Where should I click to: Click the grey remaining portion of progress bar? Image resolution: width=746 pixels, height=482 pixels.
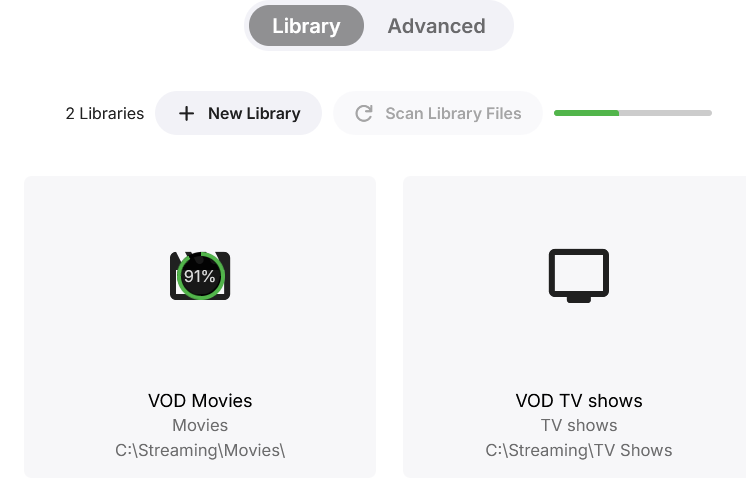(665, 113)
